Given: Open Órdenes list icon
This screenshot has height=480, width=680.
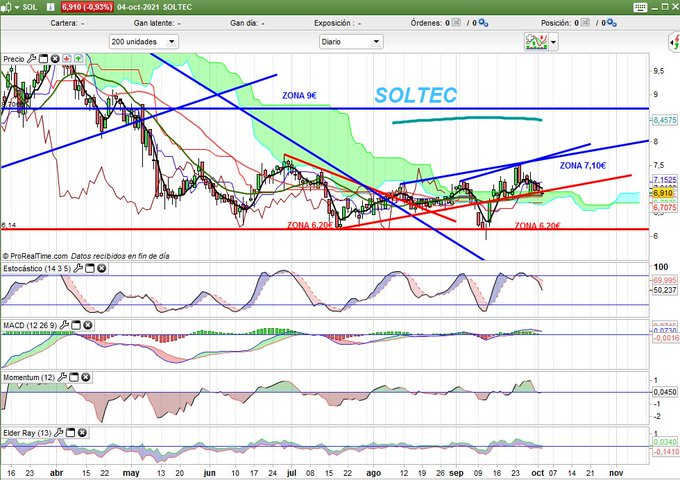Looking at the screenshot, I should (x=456, y=22).
